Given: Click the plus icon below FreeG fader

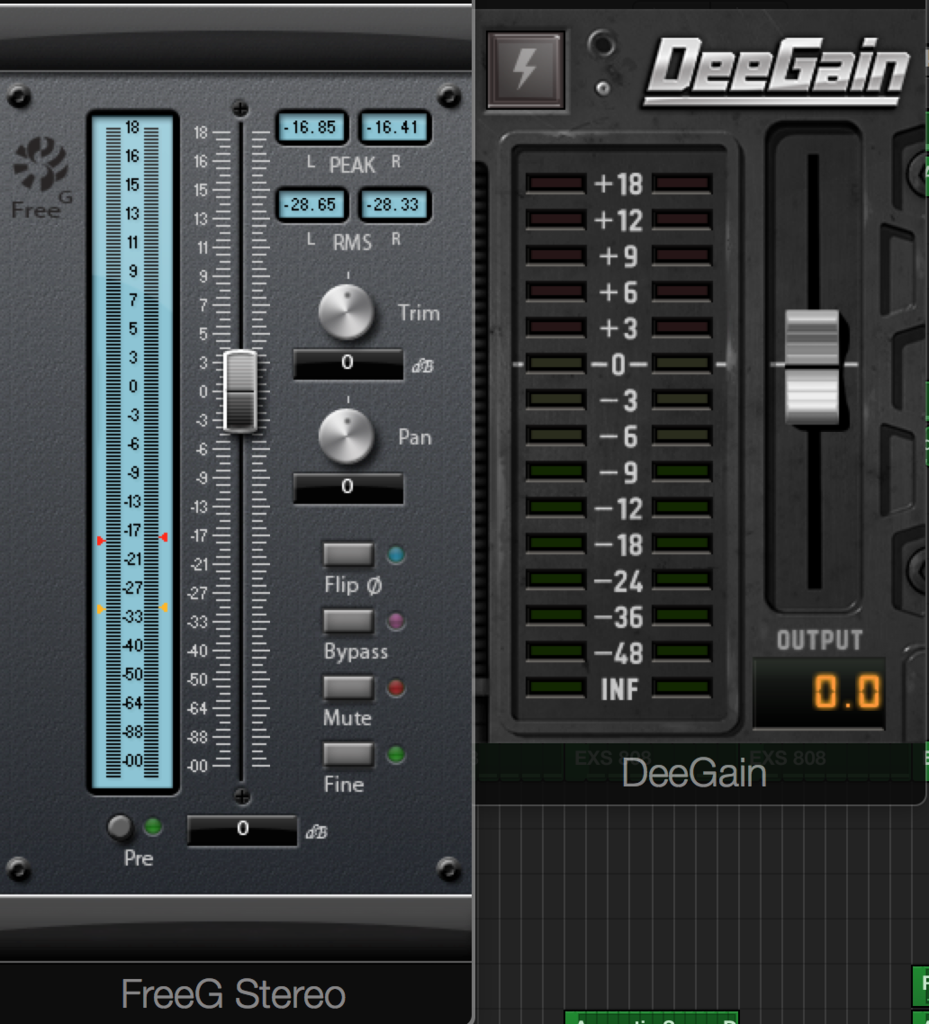Looking at the screenshot, I should pyautogui.click(x=242, y=796).
